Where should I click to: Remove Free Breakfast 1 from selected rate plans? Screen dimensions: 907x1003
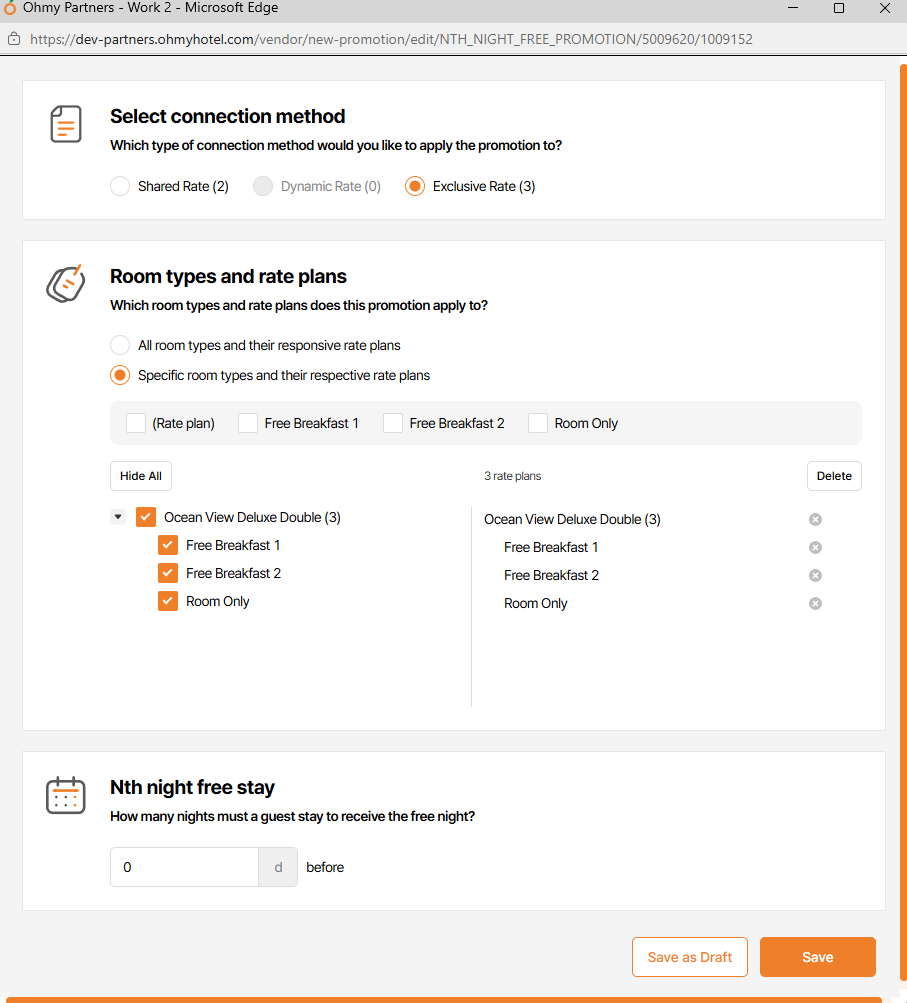(815, 547)
